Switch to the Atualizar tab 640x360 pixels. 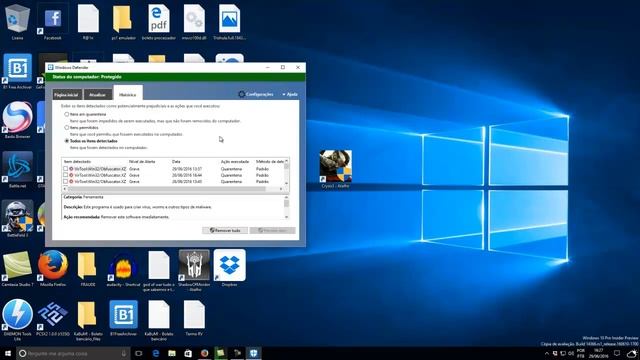click(98, 95)
